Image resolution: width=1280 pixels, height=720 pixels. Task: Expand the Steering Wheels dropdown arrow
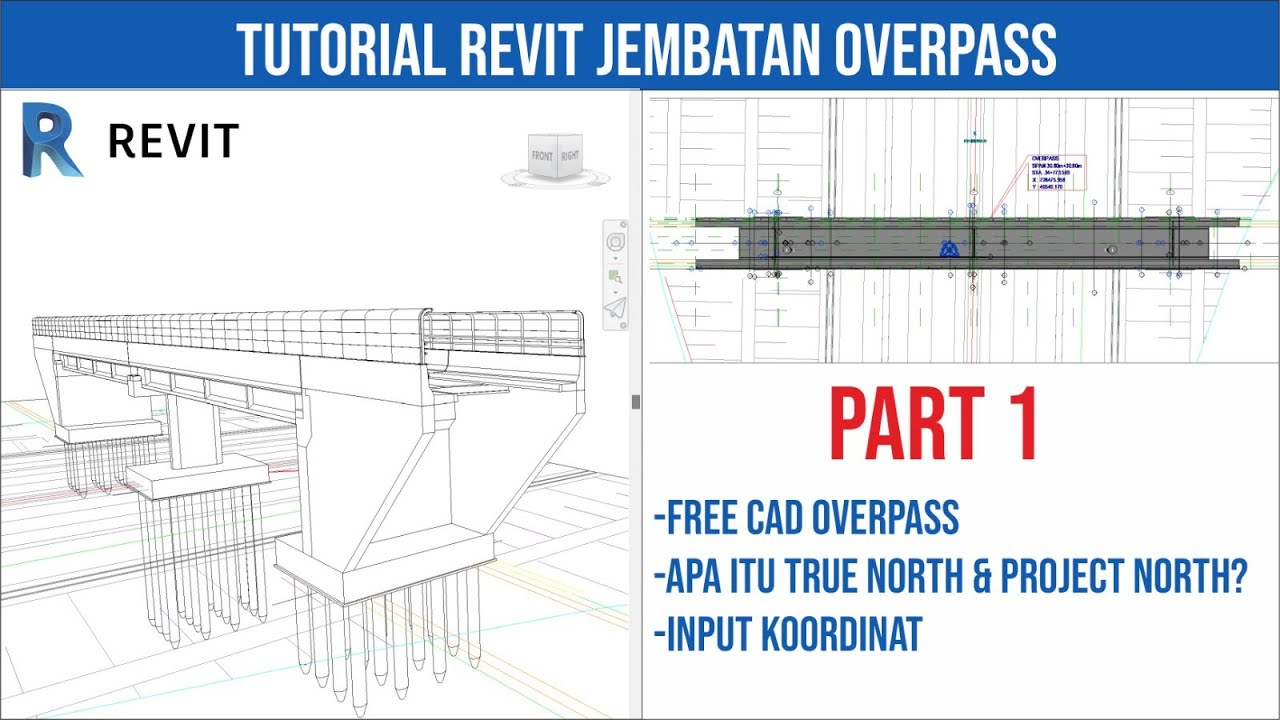(x=615, y=258)
